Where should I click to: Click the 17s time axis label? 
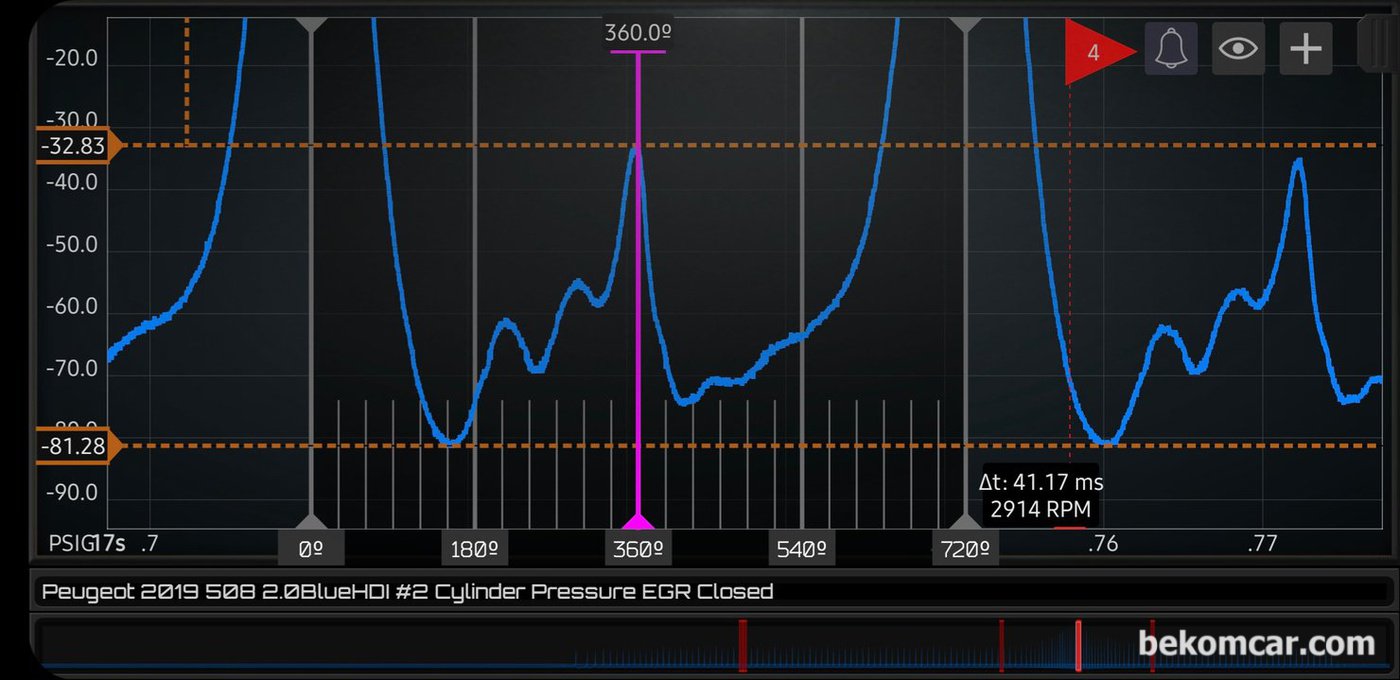click(107, 544)
